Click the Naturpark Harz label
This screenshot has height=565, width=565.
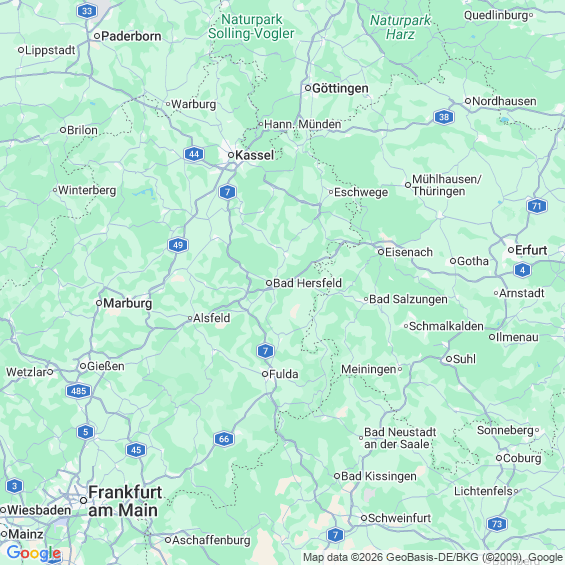pyautogui.click(x=400, y=27)
